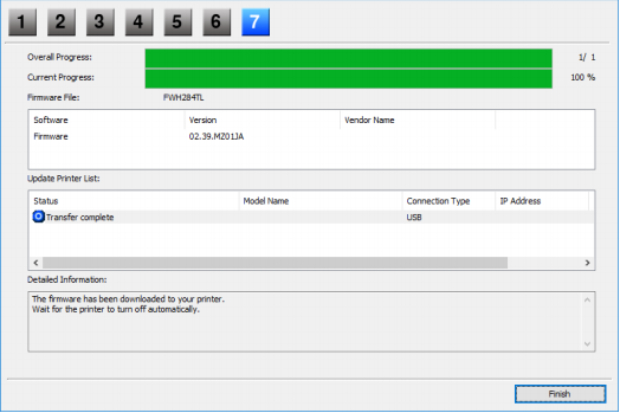Click 'The firmware has been downloaded' message

tap(128, 299)
